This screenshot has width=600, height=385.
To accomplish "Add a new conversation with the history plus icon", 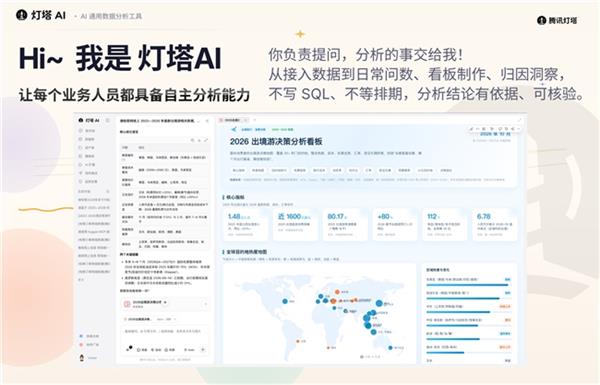I will click(x=108, y=191).
